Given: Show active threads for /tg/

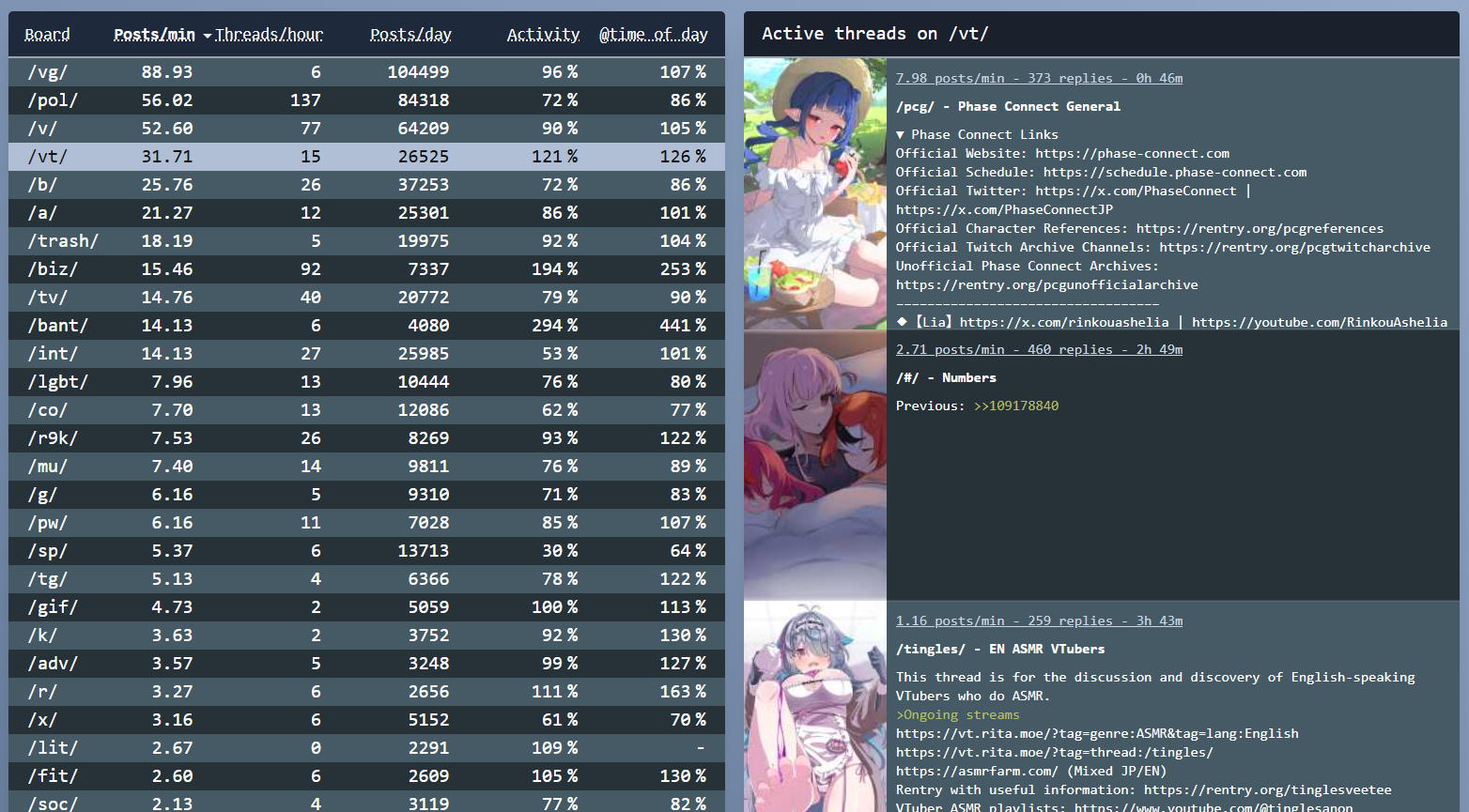Looking at the screenshot, I should coord(366,579).
